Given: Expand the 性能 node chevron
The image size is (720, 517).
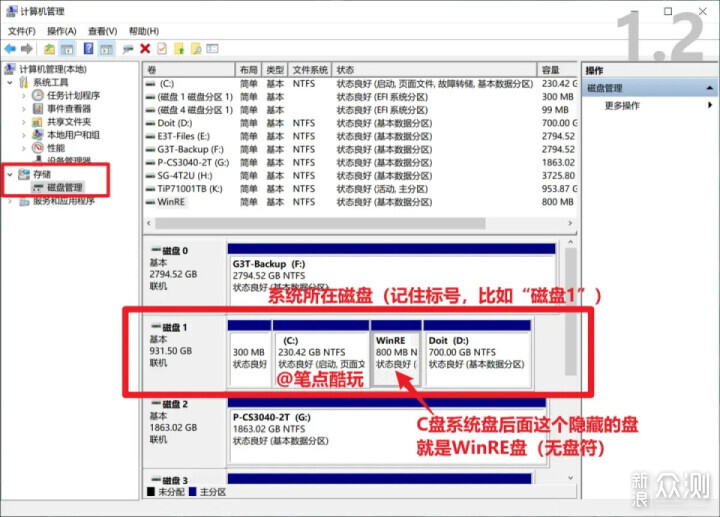Looking at the screenshot, I should [23, 148].
